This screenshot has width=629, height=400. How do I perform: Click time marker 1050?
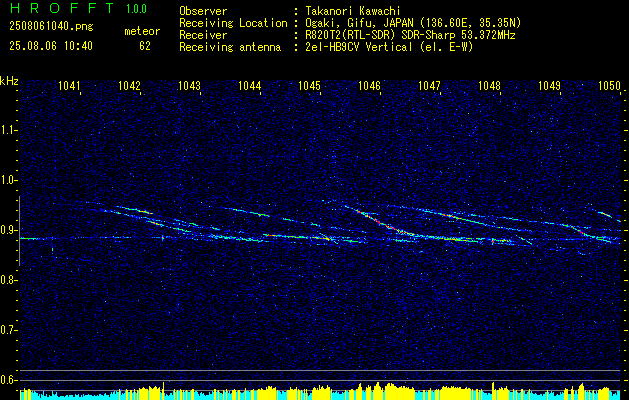pos(610,86)
